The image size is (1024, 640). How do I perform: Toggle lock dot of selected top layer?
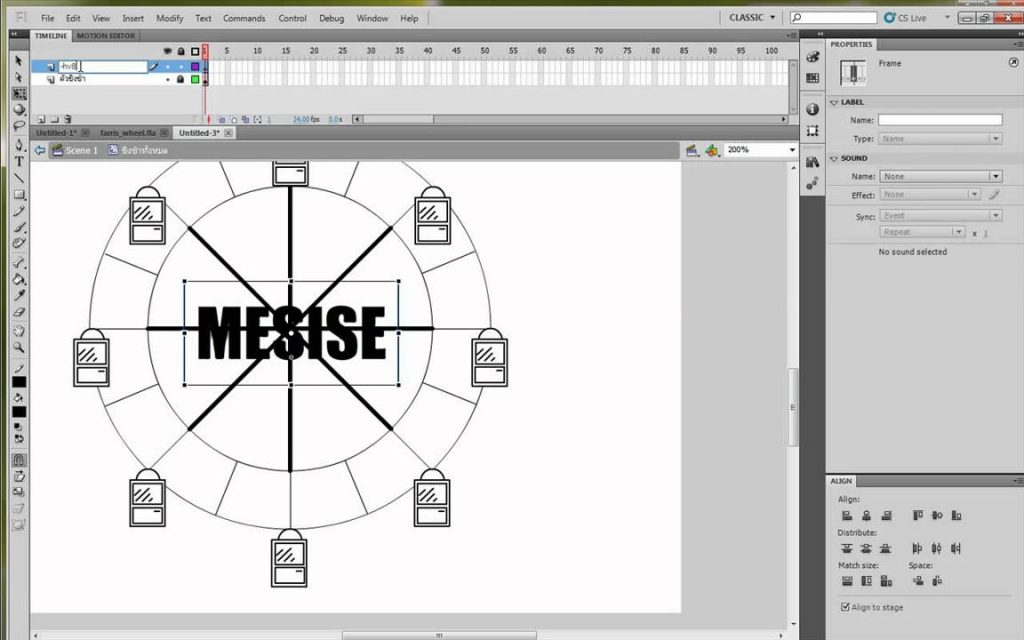pyautogui.click(x=181, y=67)
